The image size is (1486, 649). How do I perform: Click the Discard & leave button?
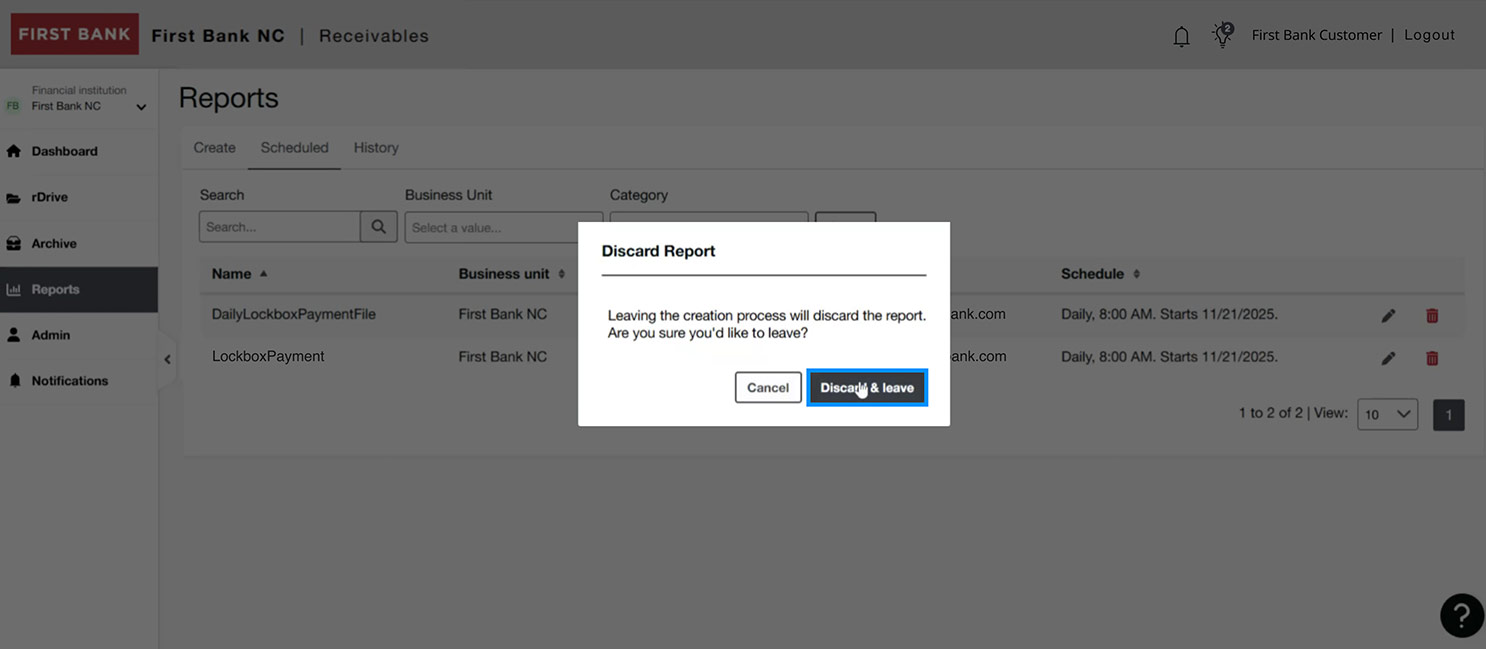(x=866, y=387)
